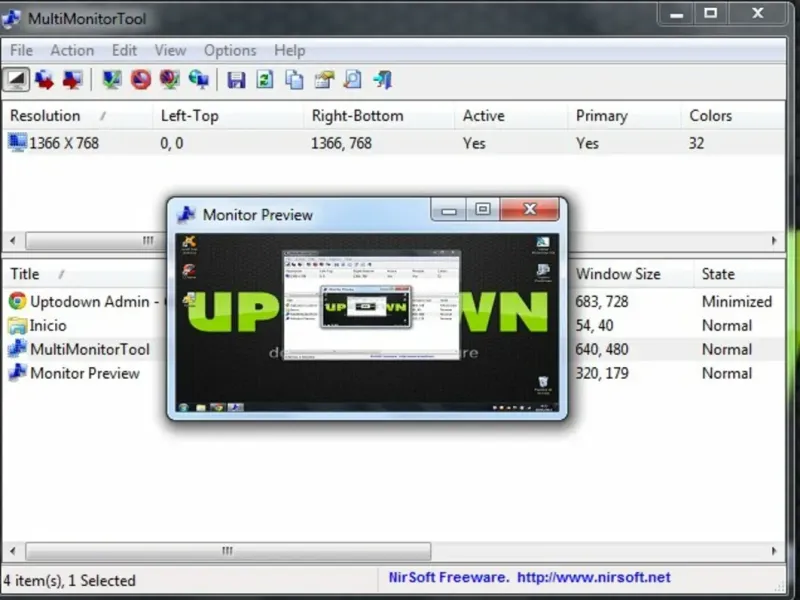
Task: Click the Minimized state cell
Action: [x=737, y=302]
